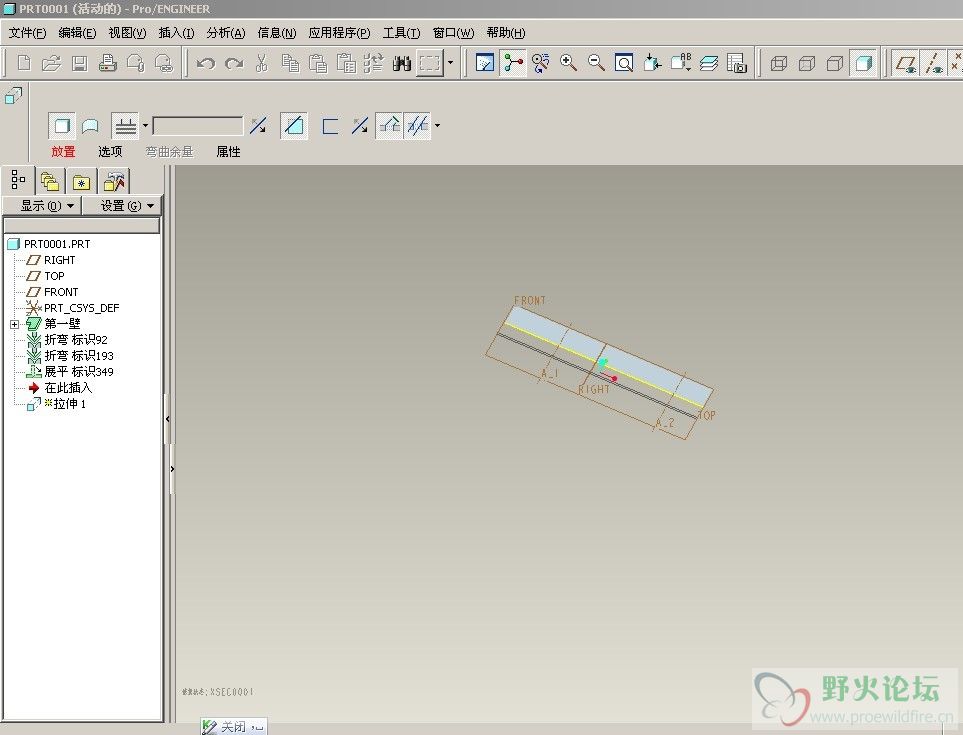Switch to no hidden display
This screenshot has height=735, width=963.
[835, 63]
